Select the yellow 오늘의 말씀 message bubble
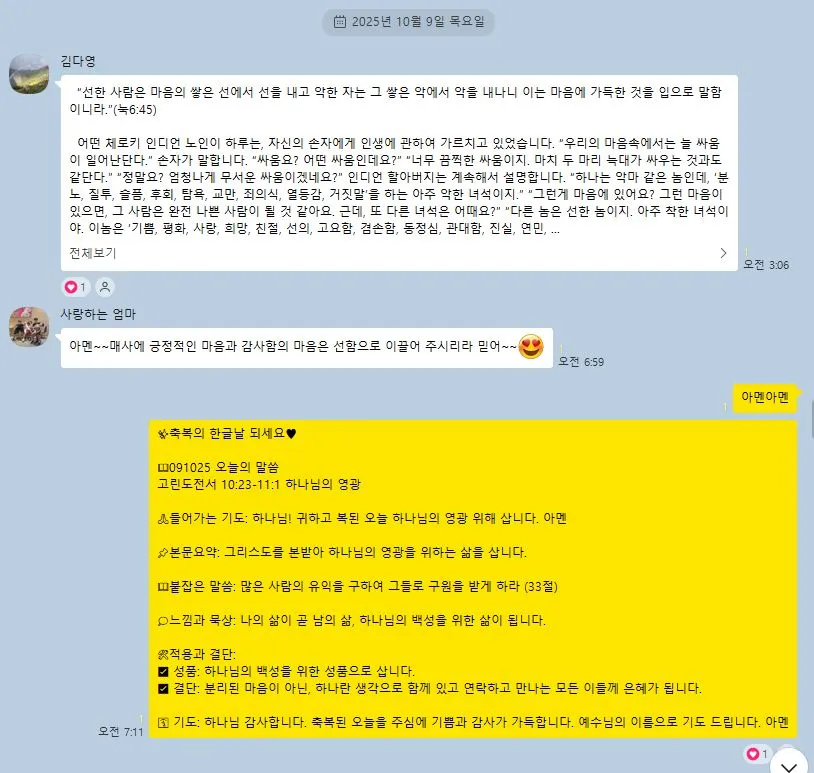Screen dimensions: 814x773 [473, 579]
